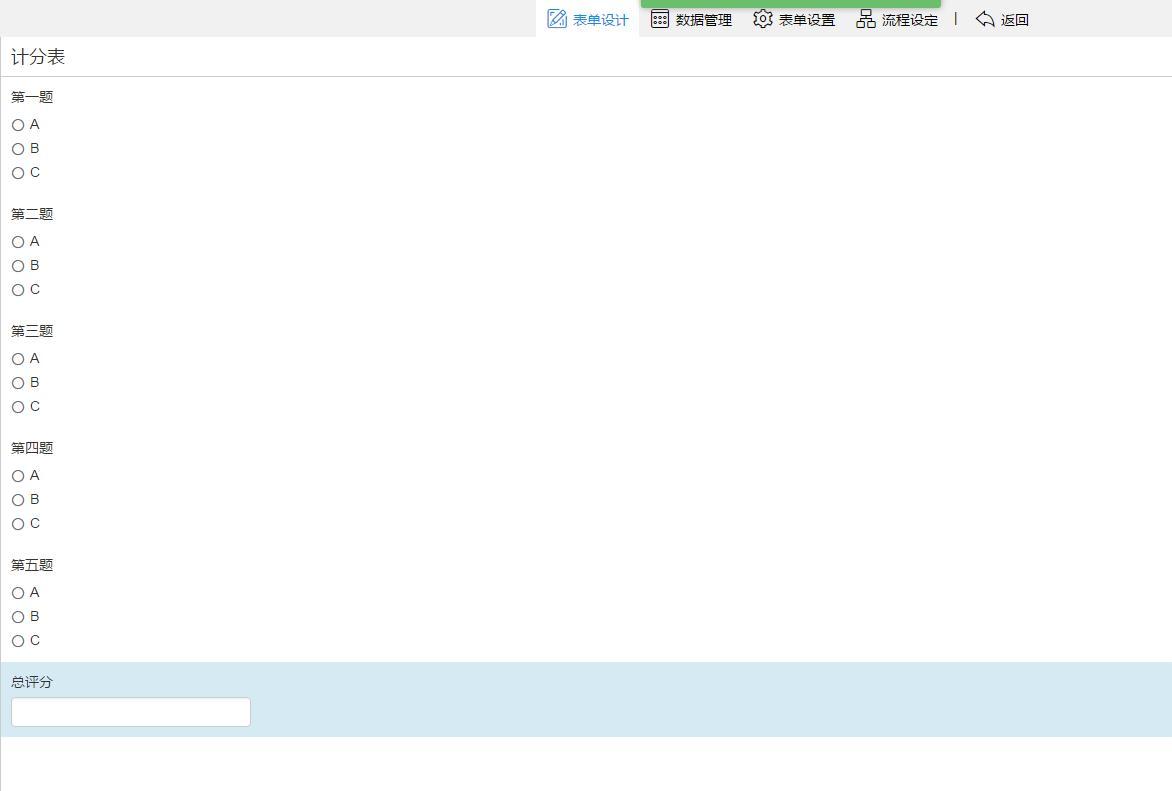Click the 总评分 input field
This screenshot has height=791, width=1172.
point(131,712)
